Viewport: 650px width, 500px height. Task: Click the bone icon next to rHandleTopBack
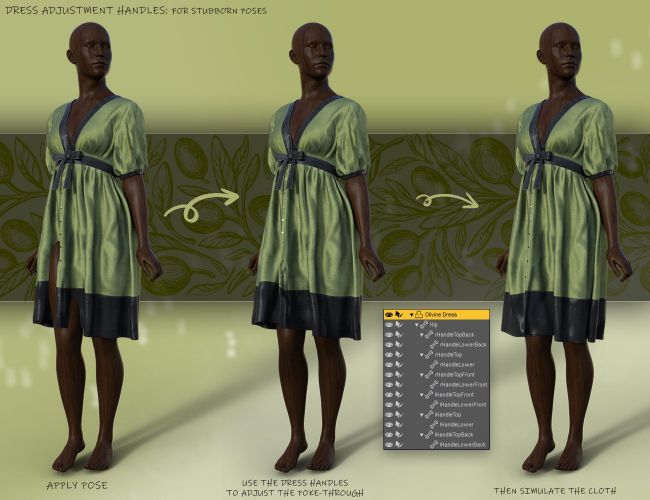click(x=429, y=335)
